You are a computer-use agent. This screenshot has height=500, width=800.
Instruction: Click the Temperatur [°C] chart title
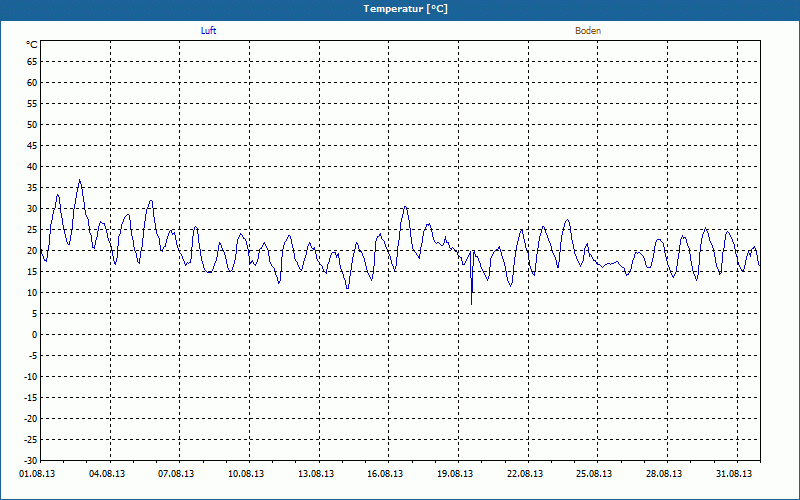(x=406, y=9)
